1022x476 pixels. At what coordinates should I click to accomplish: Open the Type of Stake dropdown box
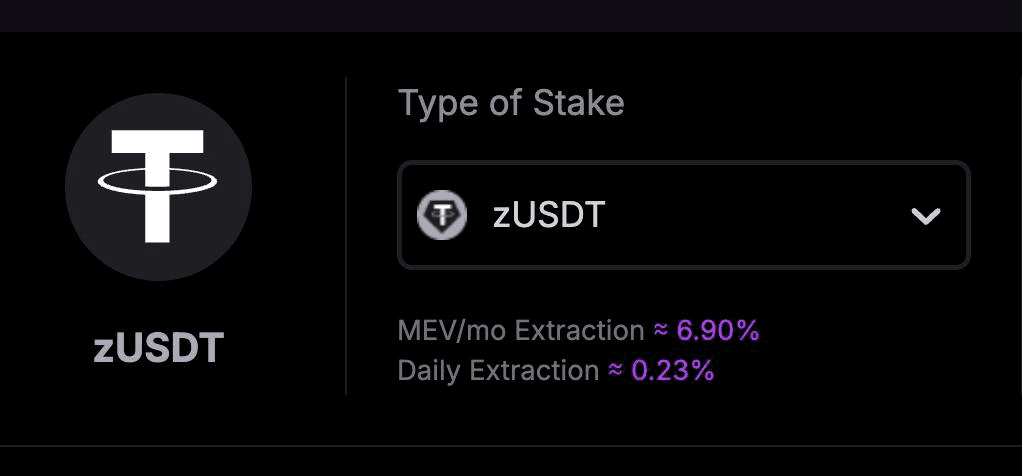[684, 215]
